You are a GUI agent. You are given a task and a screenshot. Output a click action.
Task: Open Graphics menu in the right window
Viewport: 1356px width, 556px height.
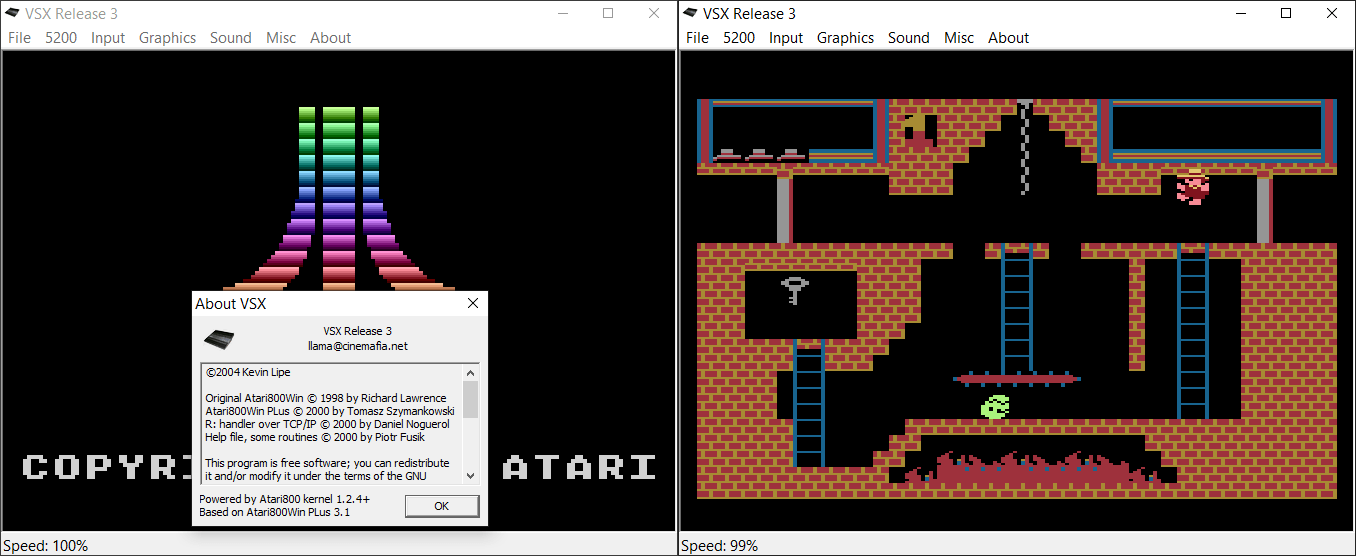click(x=845, y=38)
